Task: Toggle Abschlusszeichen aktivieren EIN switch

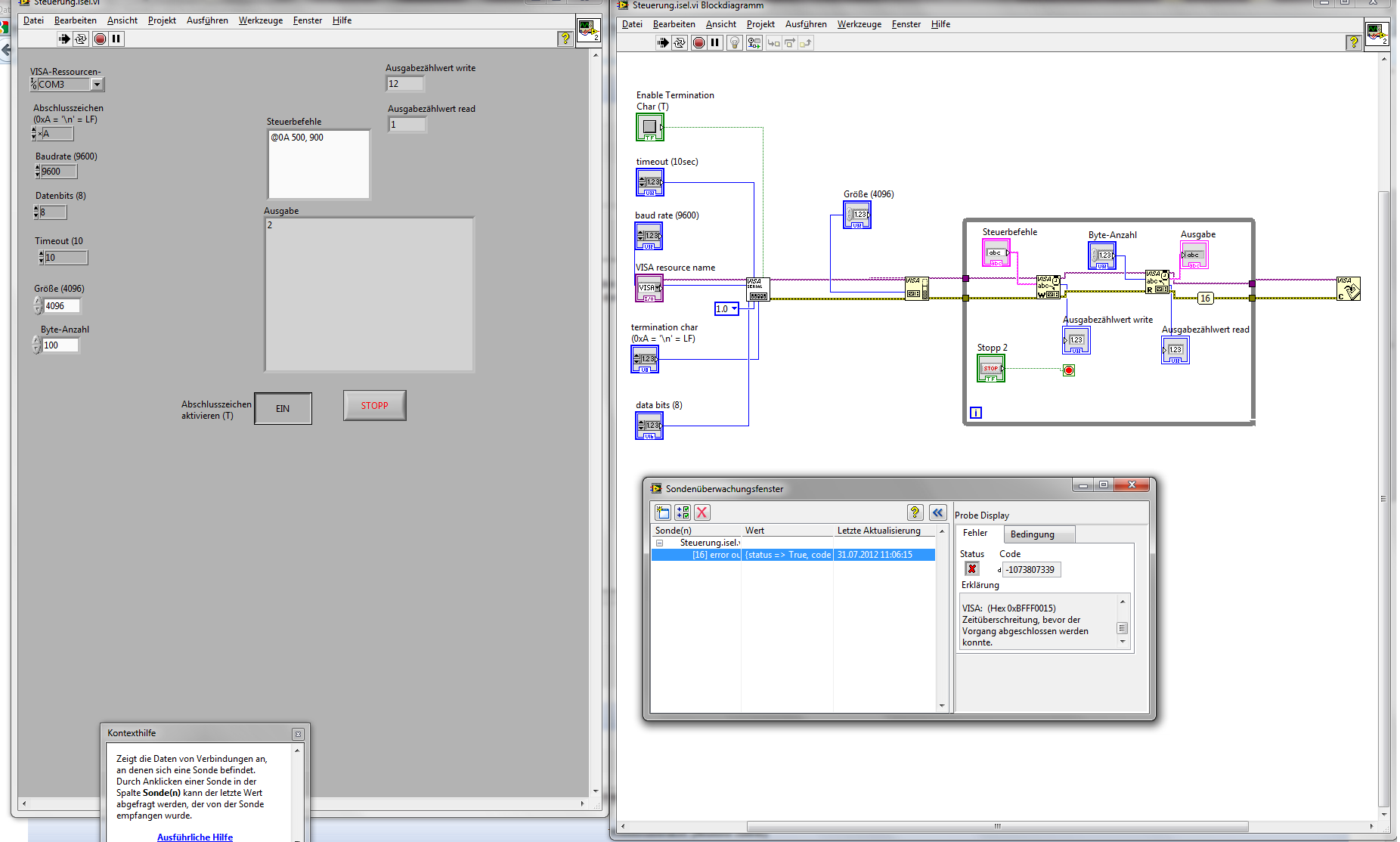Action: (283, 409)
